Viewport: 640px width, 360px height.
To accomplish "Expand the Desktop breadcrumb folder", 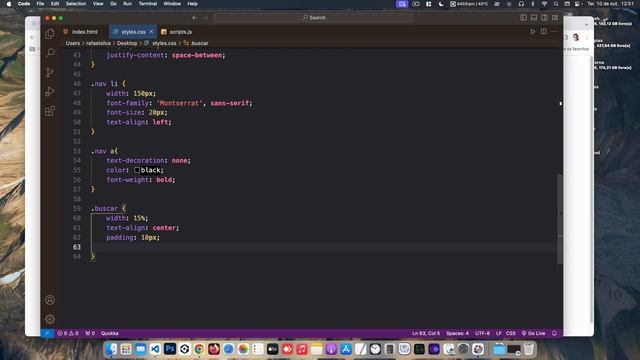I will coord(127,43).
